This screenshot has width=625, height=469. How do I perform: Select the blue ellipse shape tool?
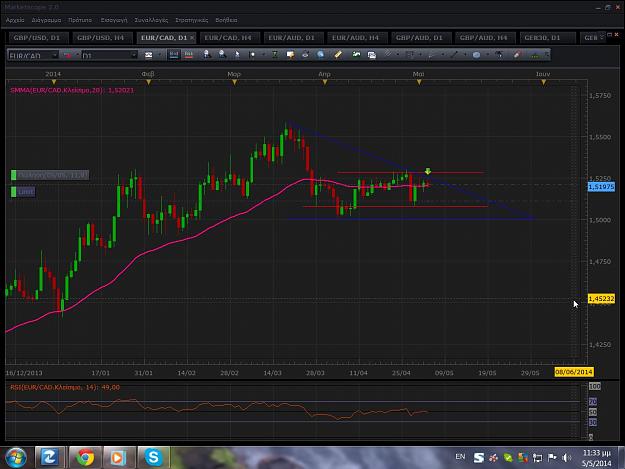[x=476, y=55]
